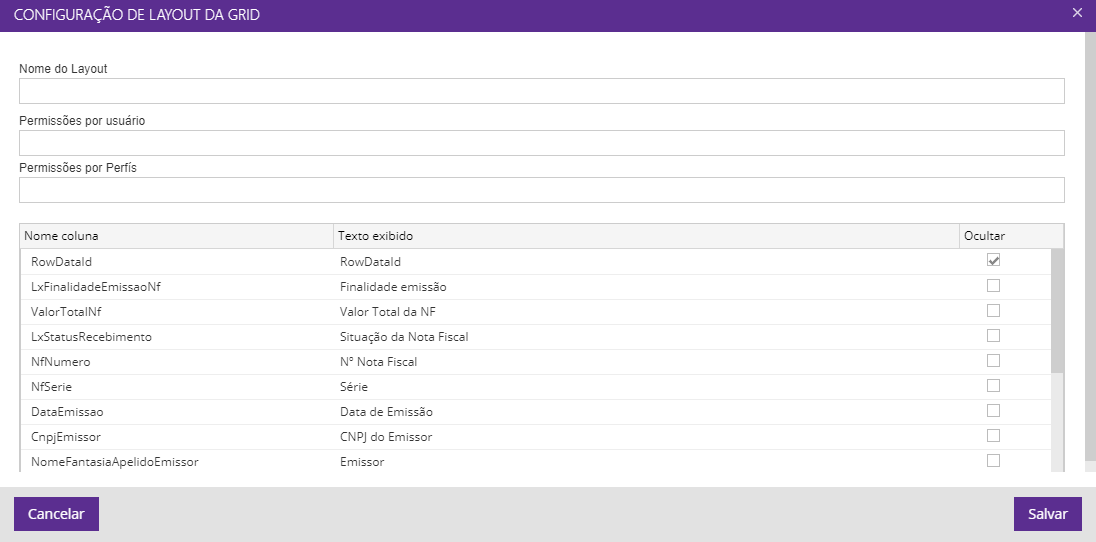Click the Permissões por Perfís field
Image resolution: width=1096 pixels, height=542 pixels.
pyautogui.click(x=541, y=190)
